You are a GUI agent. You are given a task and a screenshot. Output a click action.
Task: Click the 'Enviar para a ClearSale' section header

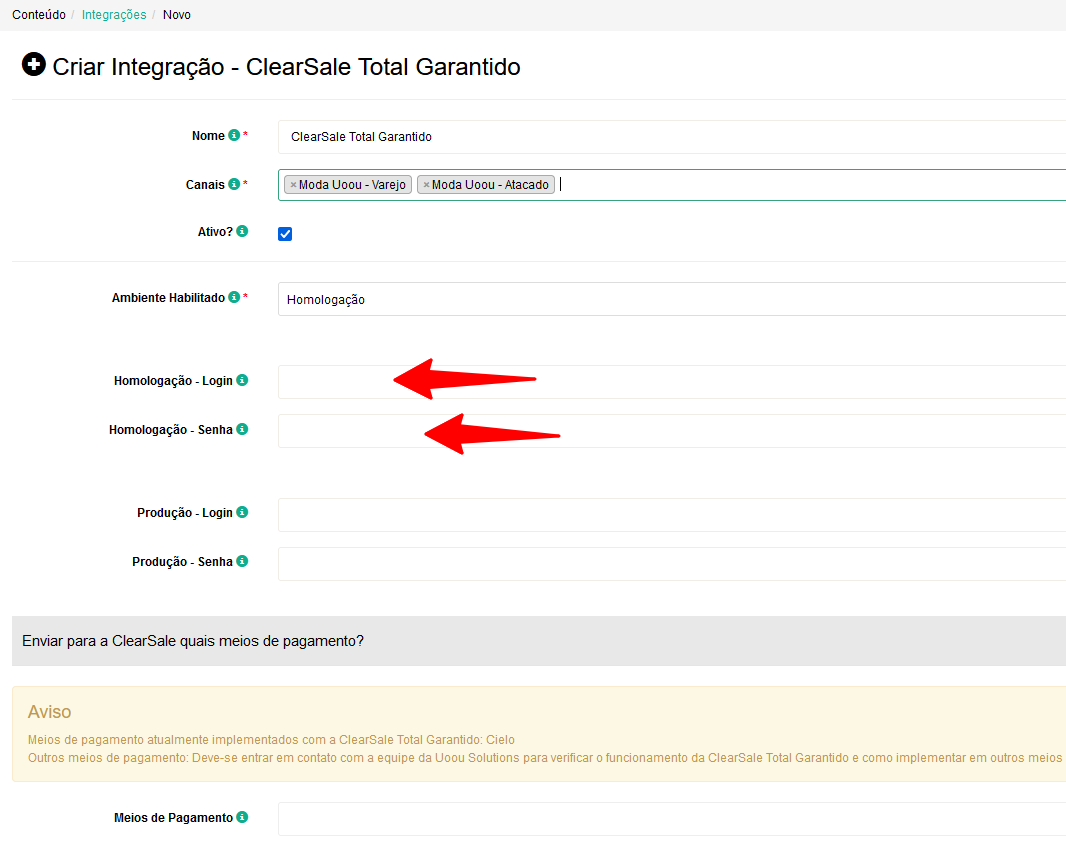pos(538,641)
